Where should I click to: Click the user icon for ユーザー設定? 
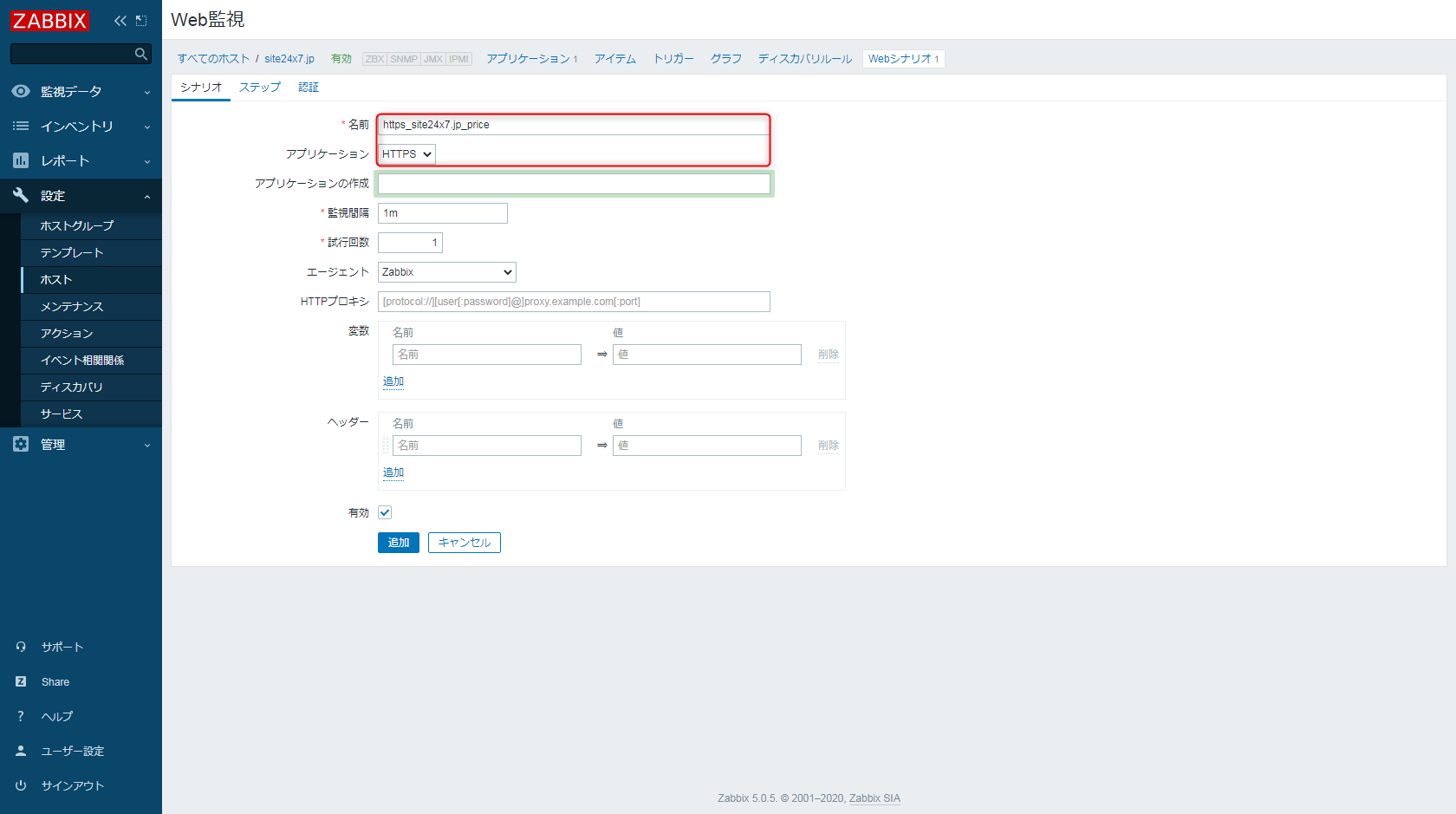point(21,751)
